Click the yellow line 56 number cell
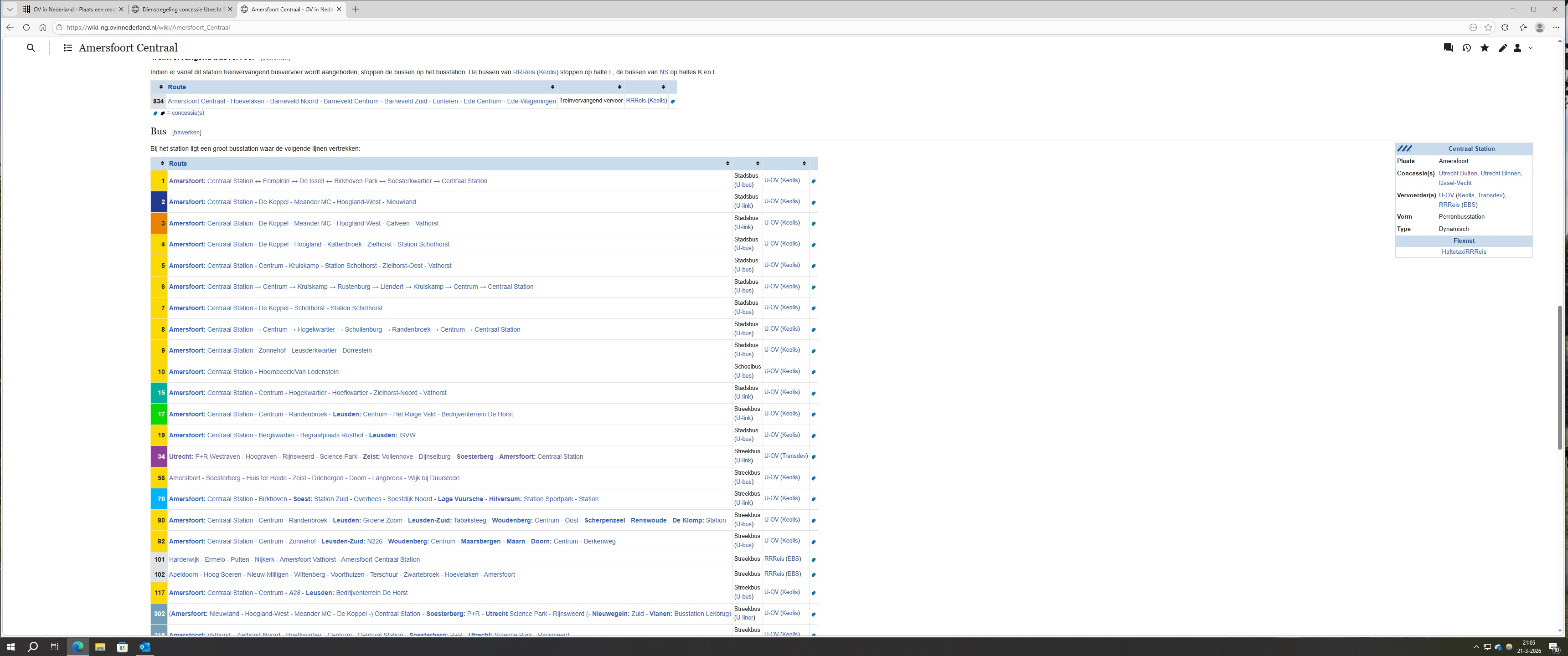This screenshot has height=656, width=1568. click(x=160, y=478)
